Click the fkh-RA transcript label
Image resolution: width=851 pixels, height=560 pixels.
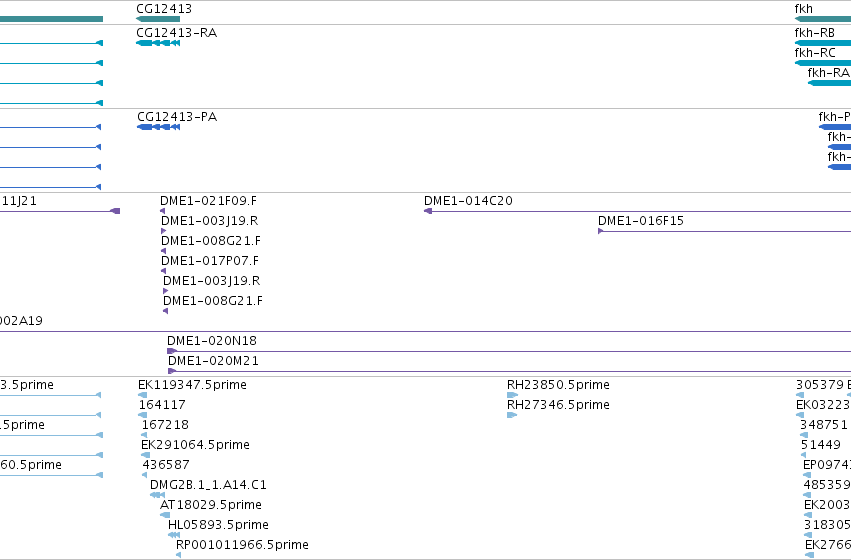tap(828, 73)
